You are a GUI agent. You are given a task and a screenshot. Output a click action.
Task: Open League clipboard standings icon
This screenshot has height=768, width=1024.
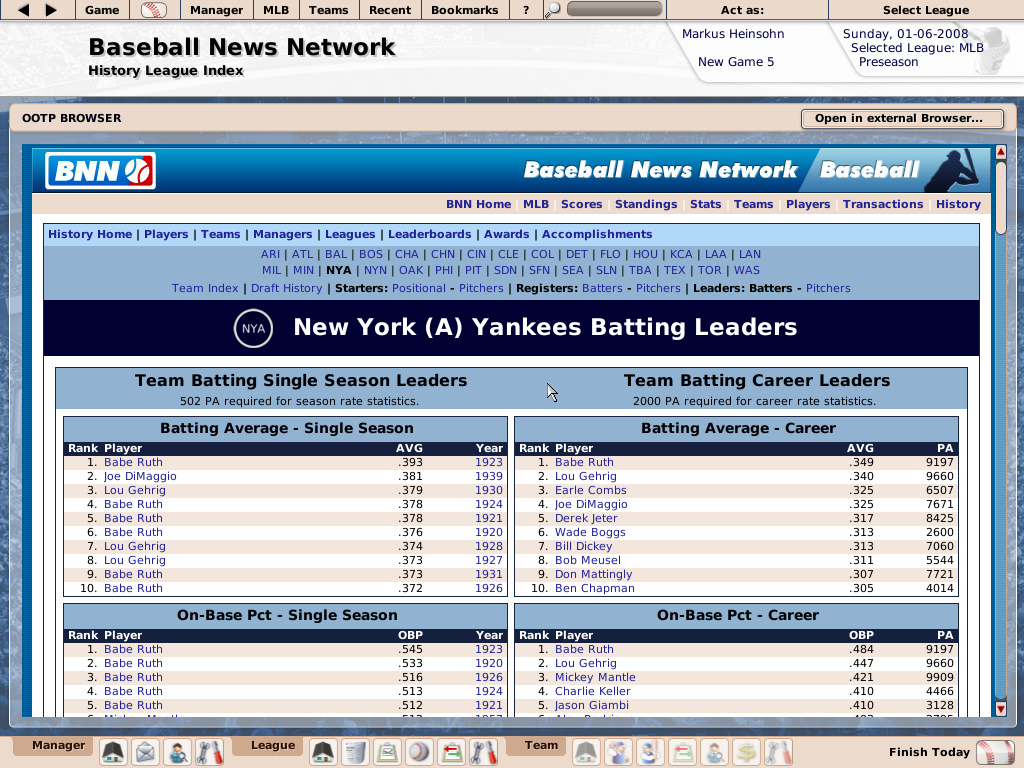[x=387, y=752]
